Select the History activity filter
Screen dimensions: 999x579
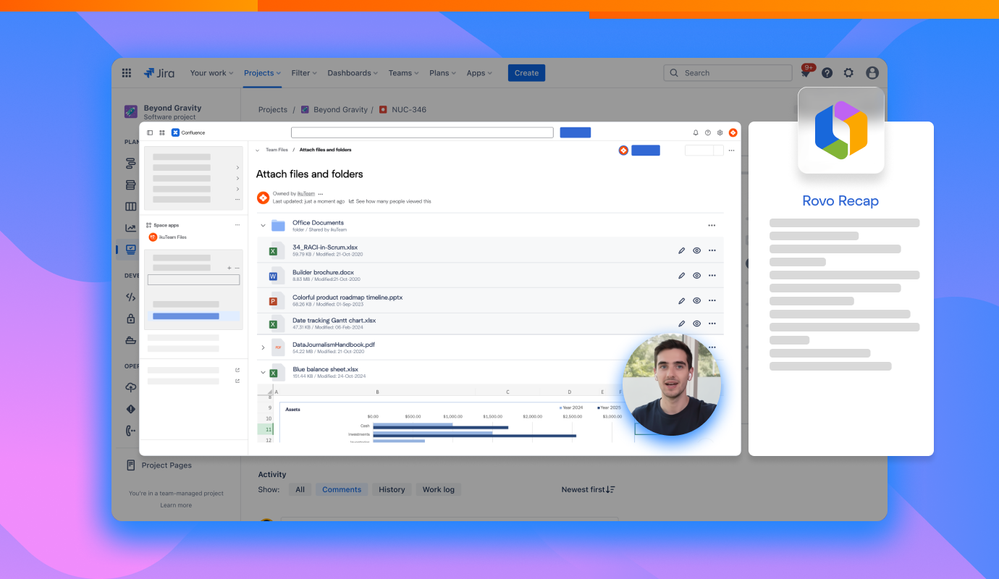tap(392, 489)
